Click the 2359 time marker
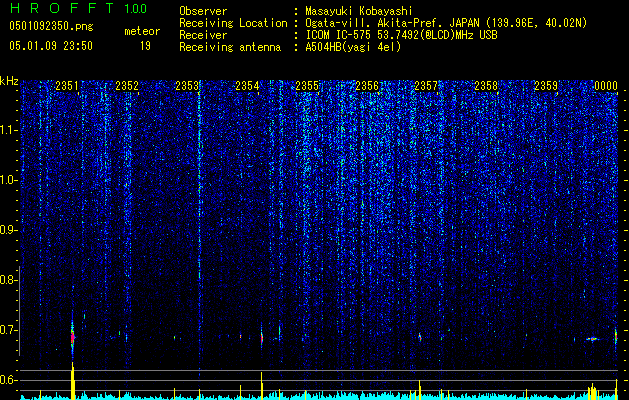Image resolution: width=629 pixels, height=400 pixels. tap(546, 86)
